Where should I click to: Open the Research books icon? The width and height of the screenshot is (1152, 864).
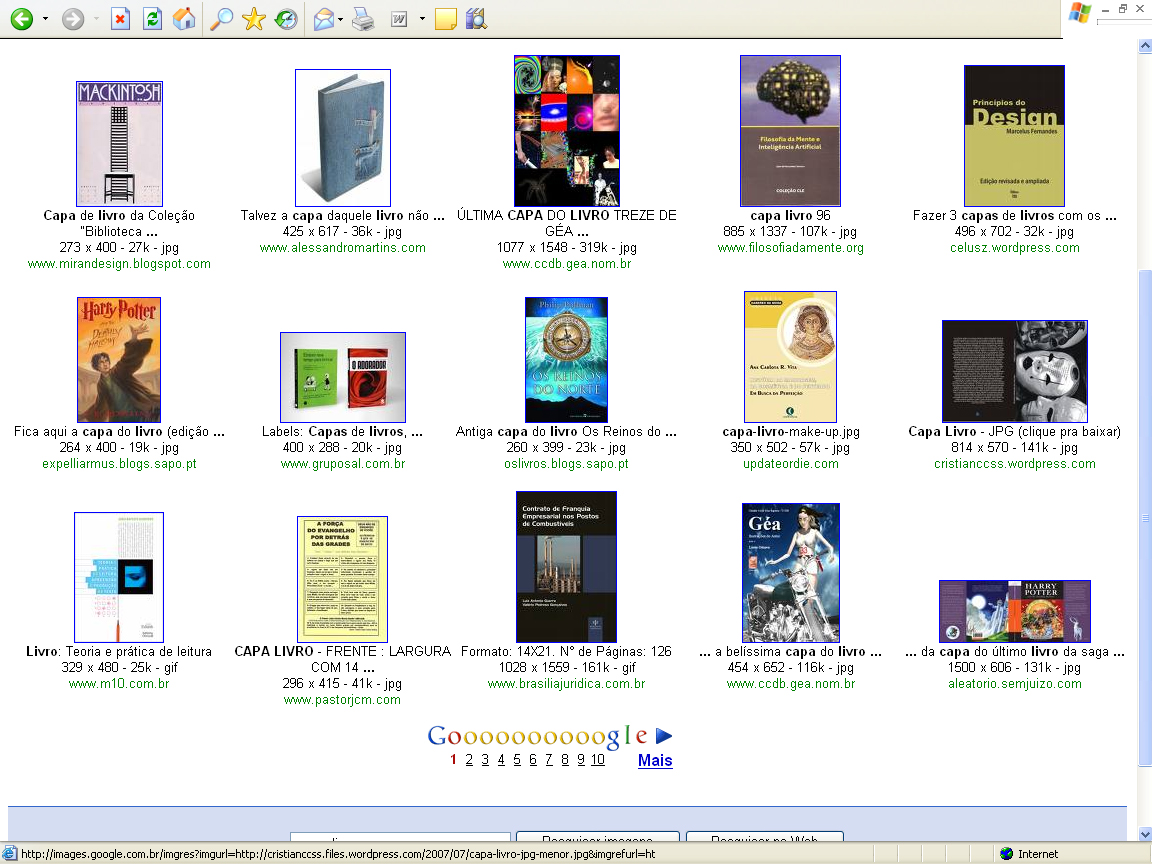pyautogui.click(x=476, y=19)
